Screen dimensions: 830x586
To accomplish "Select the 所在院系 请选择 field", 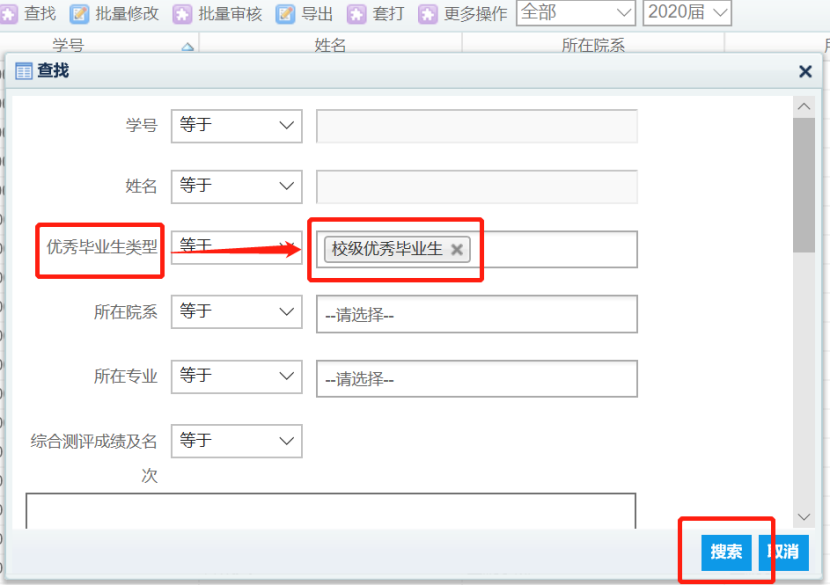I will point(476,314).
